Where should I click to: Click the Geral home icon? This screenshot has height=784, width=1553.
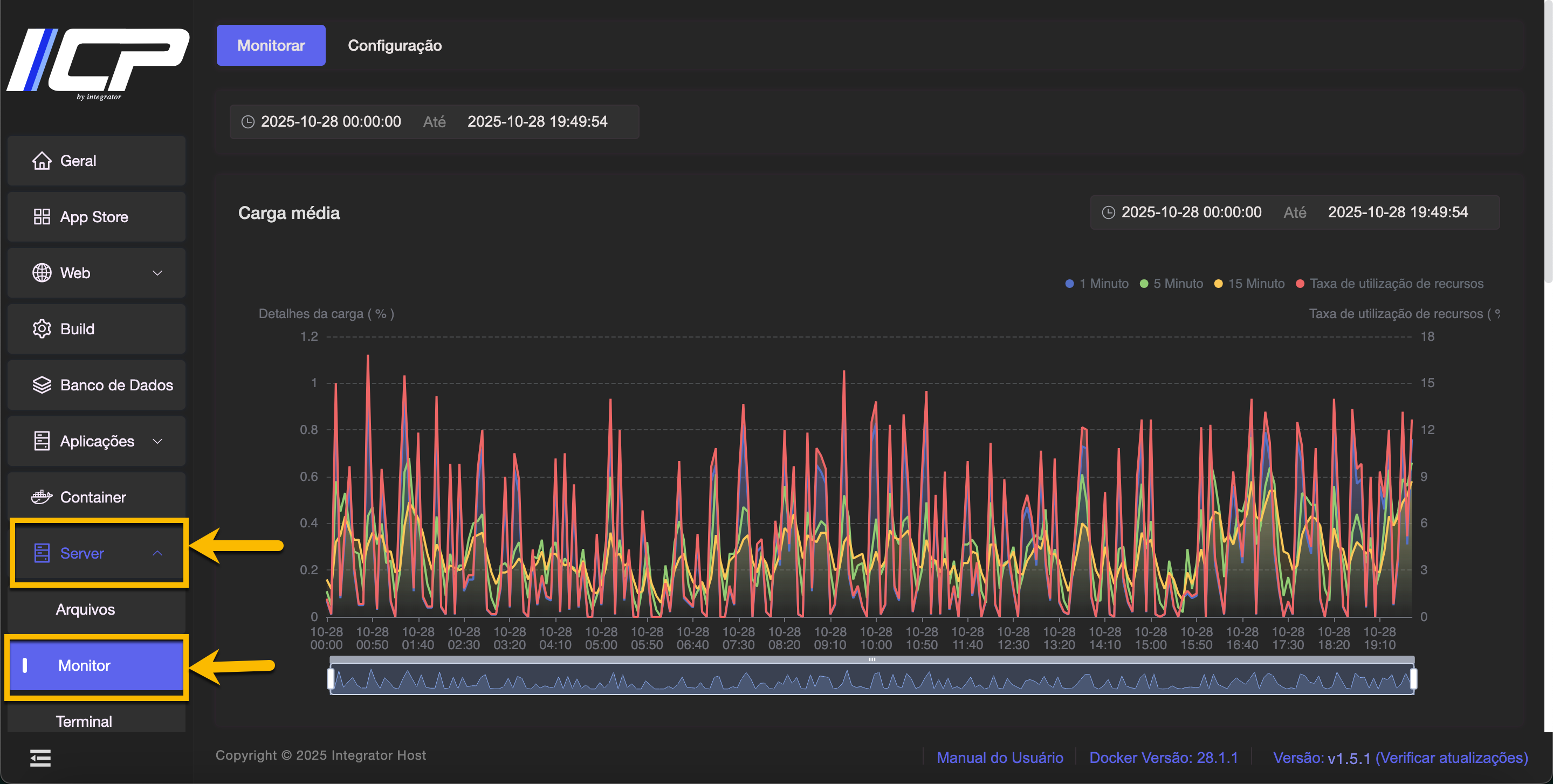(42, 161)
